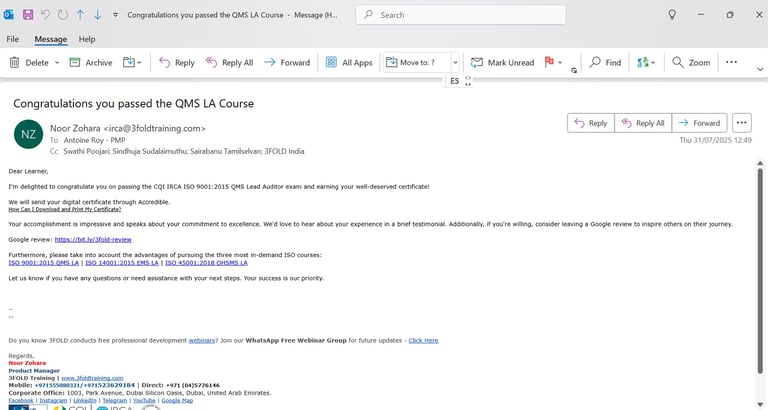Viewport: 768px width, 410px height.
Task: Switch to the Message tab
Action: [50, 39]
